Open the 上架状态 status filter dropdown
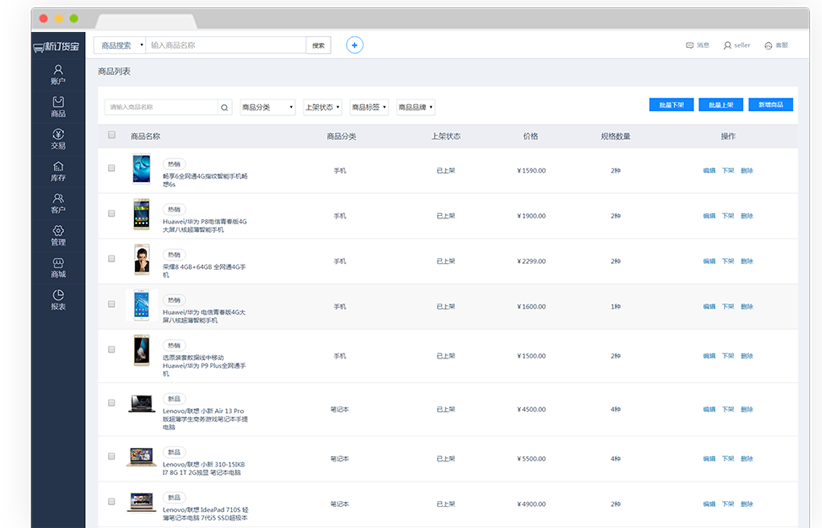 pos(323,107)
